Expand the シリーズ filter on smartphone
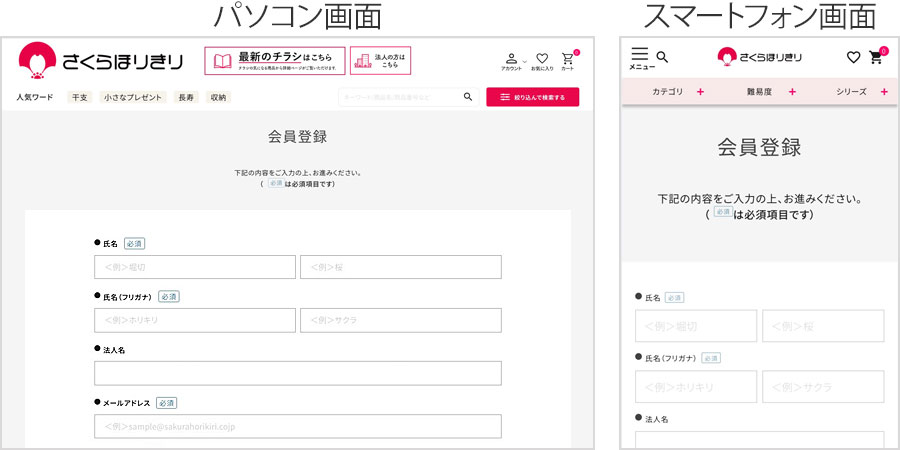 [860, 92]
